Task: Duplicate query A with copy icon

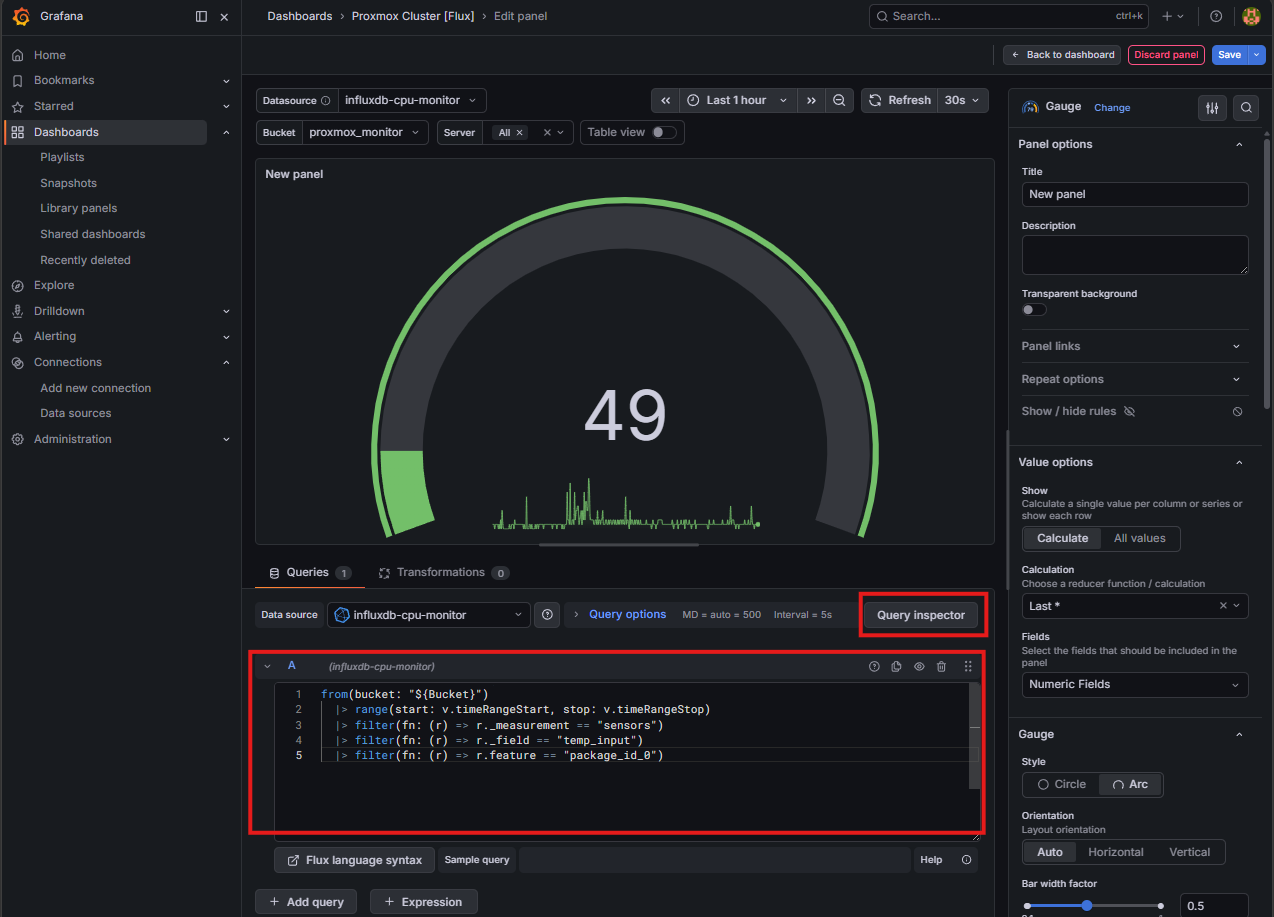Action: pos(896,666)
